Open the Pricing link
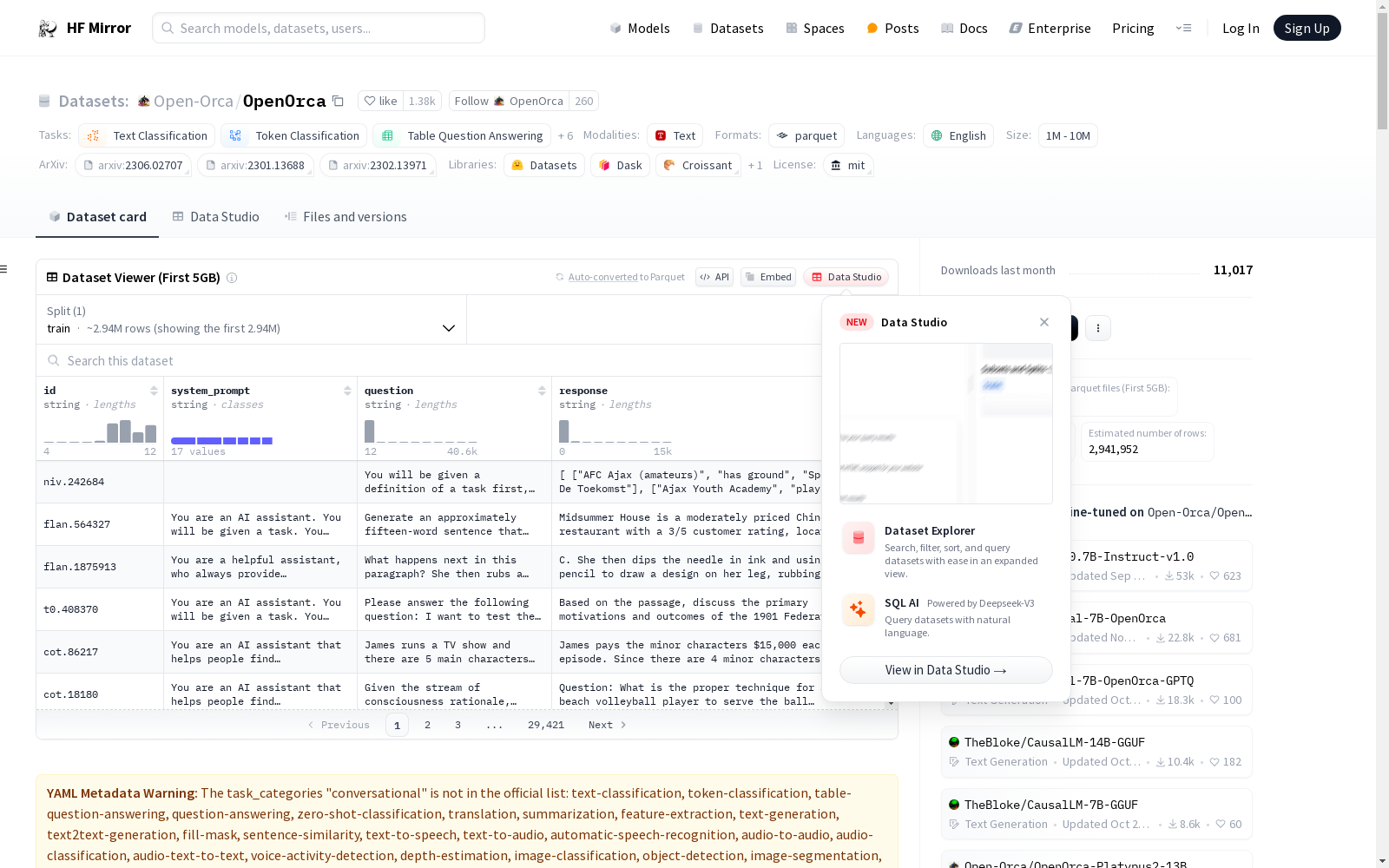Screen dimensions: 1389x868 coord(1133,29)
